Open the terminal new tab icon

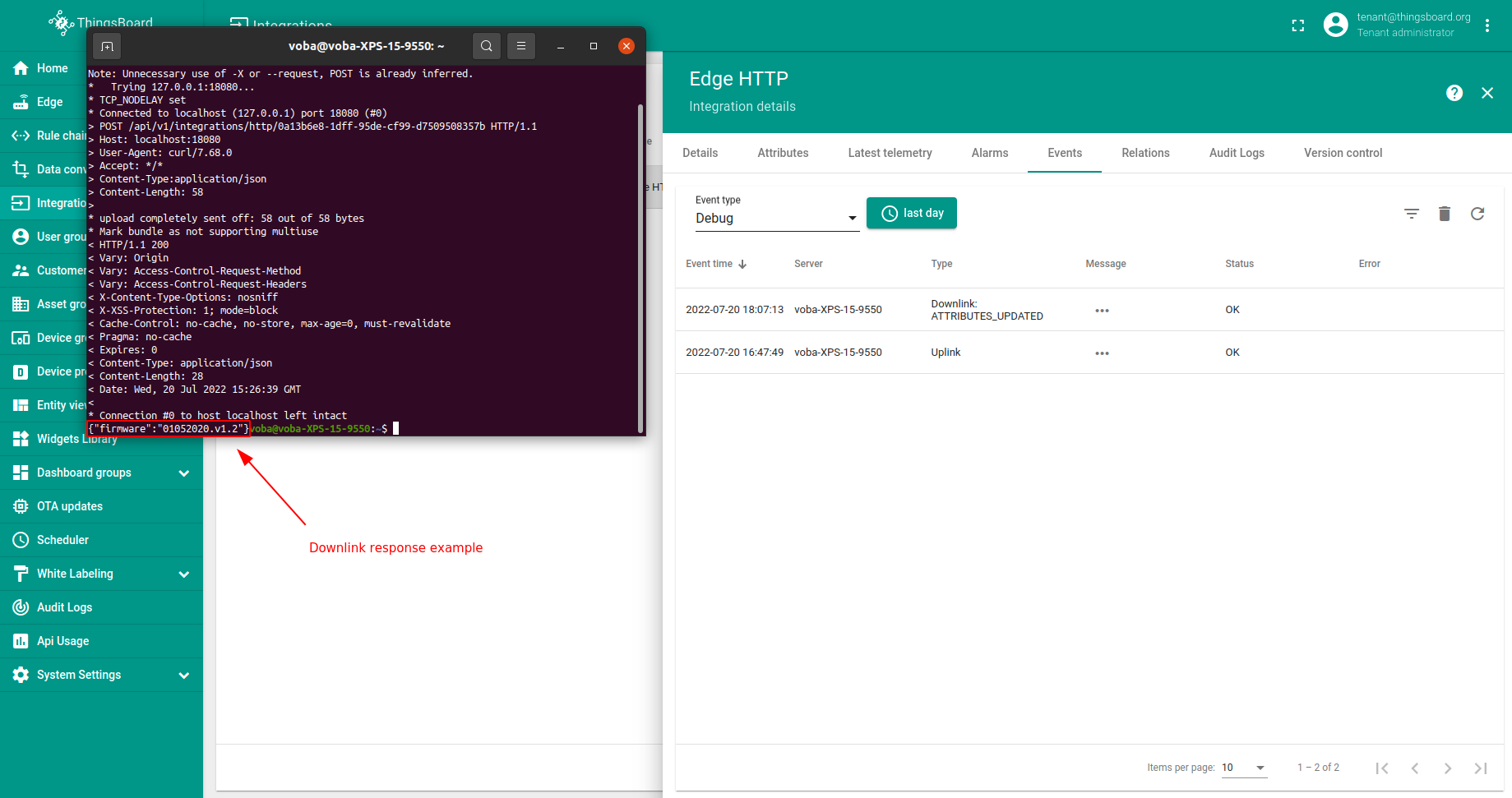click(107, 46)
